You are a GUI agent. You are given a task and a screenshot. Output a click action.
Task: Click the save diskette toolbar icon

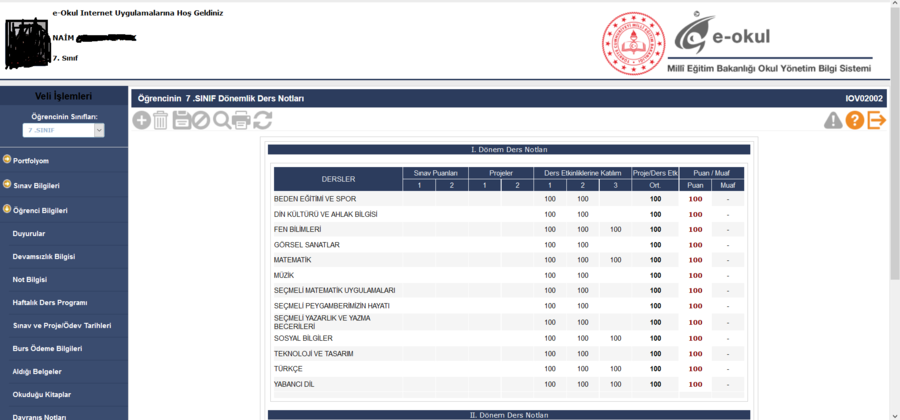(x=182, y=120)
